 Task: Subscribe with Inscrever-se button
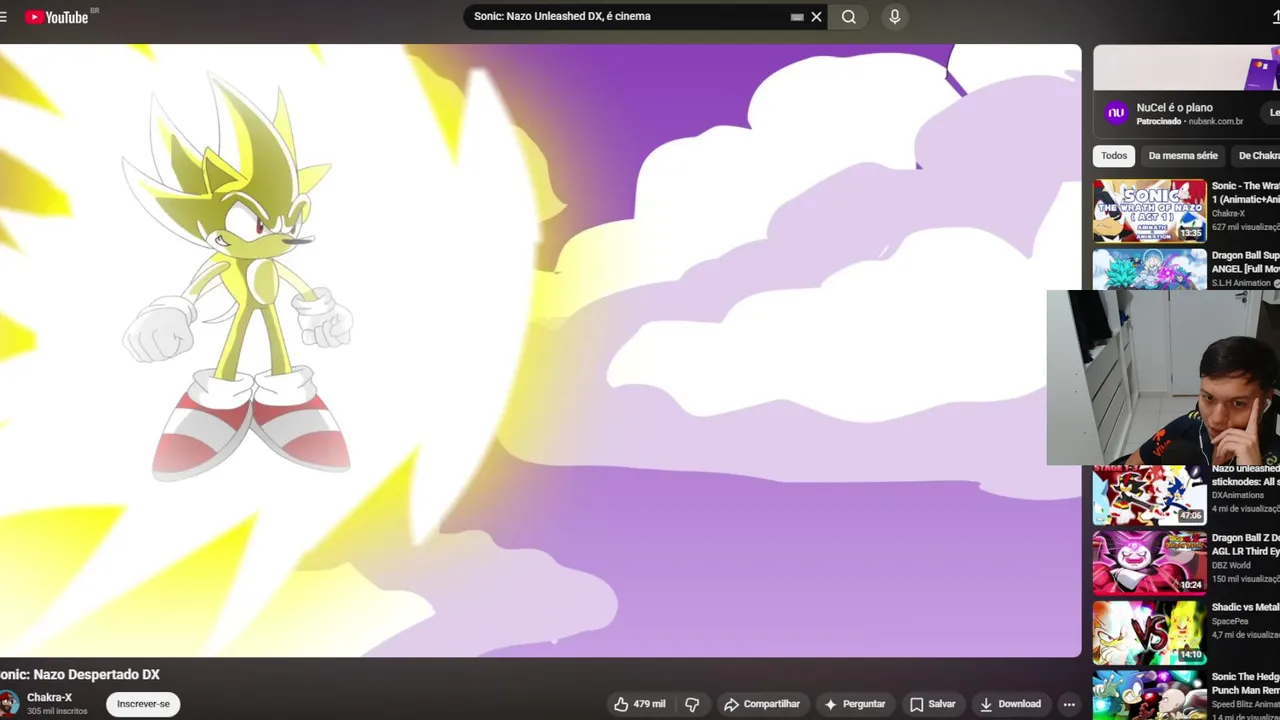coord(143,704)
